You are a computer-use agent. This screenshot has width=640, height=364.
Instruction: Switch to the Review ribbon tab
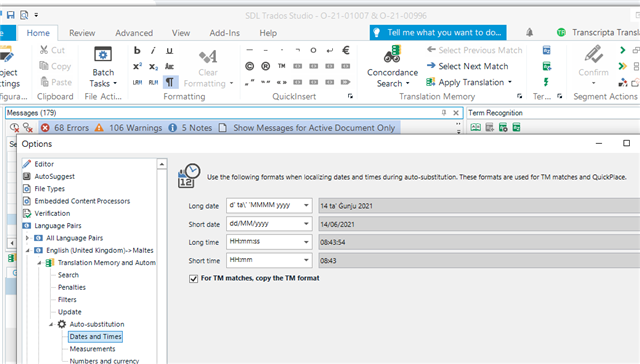point(82,33)
